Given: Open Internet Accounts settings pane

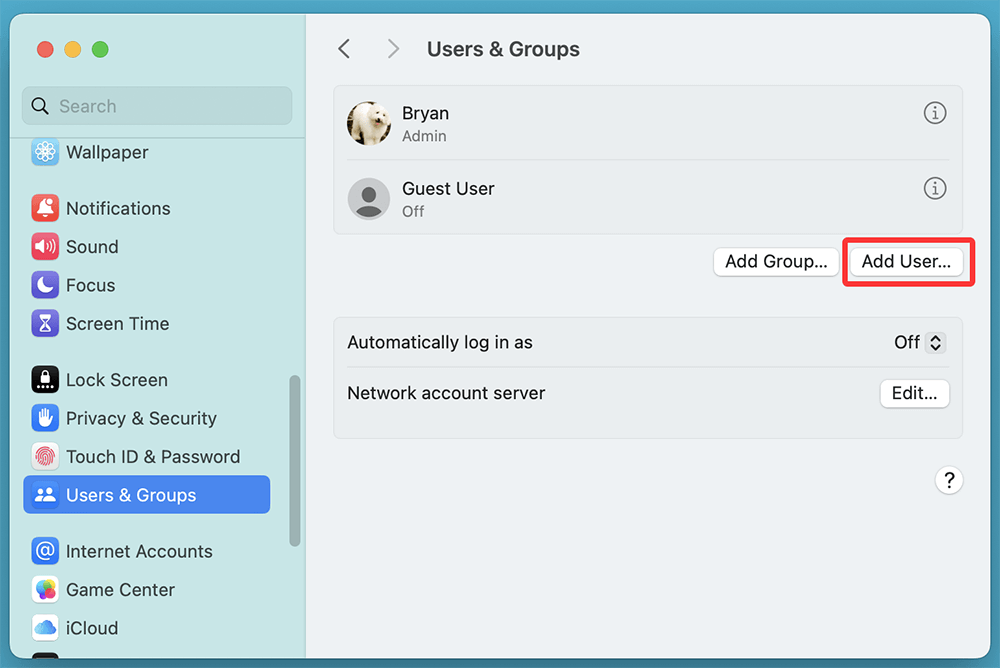Looking at the screenshot, I should coord(138,551).
